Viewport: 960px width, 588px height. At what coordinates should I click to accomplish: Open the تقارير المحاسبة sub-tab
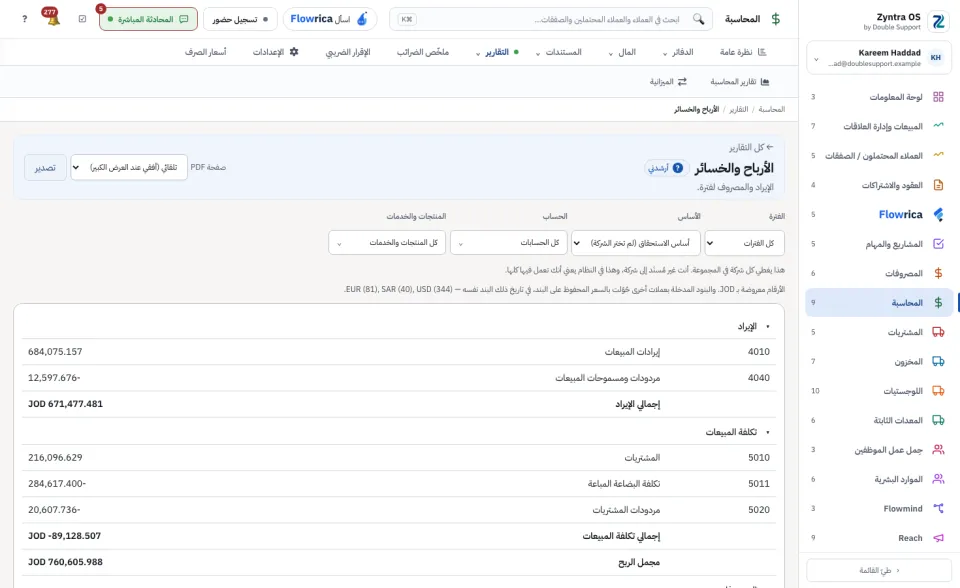pos(740,81)
